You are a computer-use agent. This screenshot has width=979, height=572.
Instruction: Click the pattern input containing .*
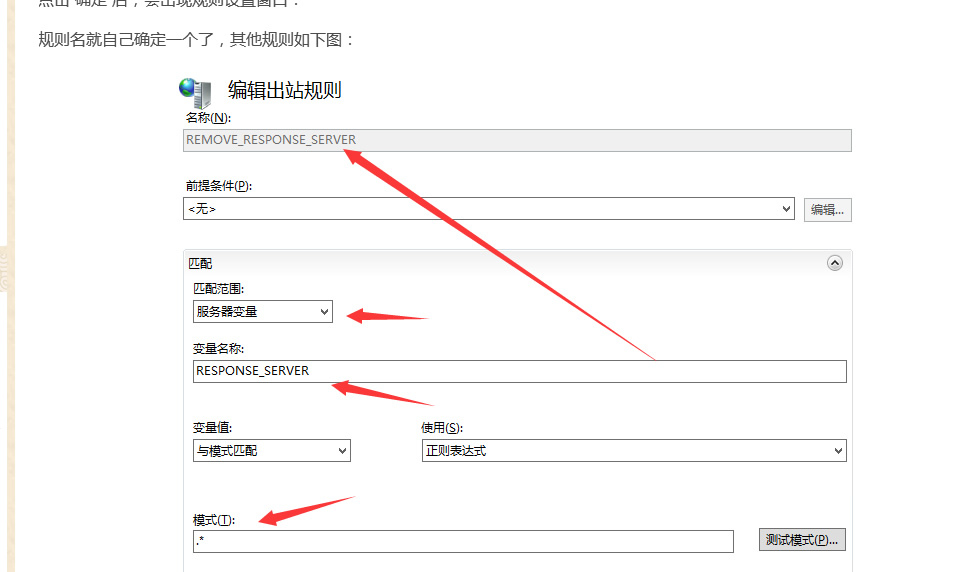tap(463, 541)
